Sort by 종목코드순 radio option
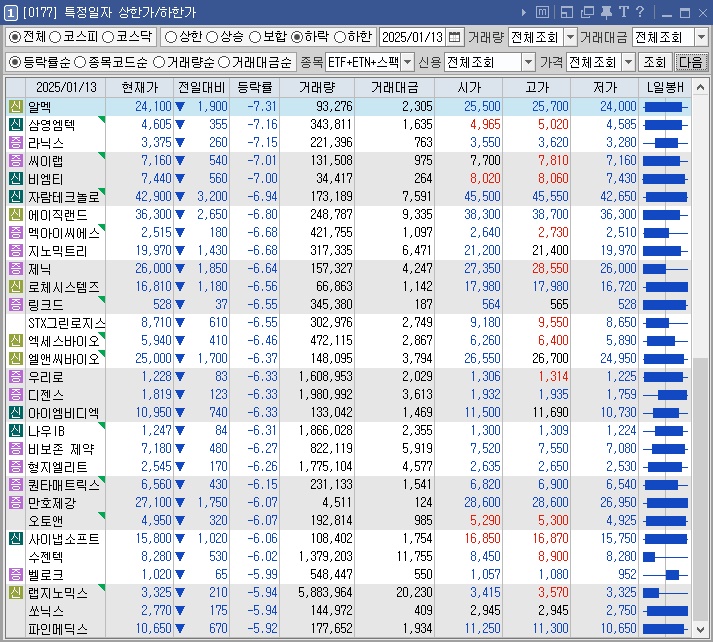713x642 pixels. click(x=80, y=62)
